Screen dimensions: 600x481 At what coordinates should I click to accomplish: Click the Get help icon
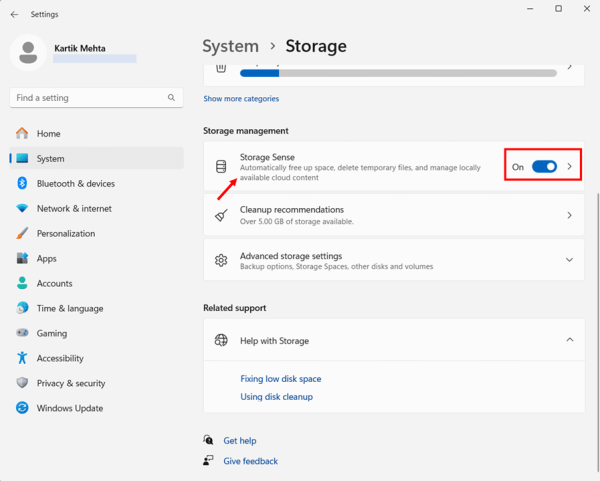[x=208, y=440]
